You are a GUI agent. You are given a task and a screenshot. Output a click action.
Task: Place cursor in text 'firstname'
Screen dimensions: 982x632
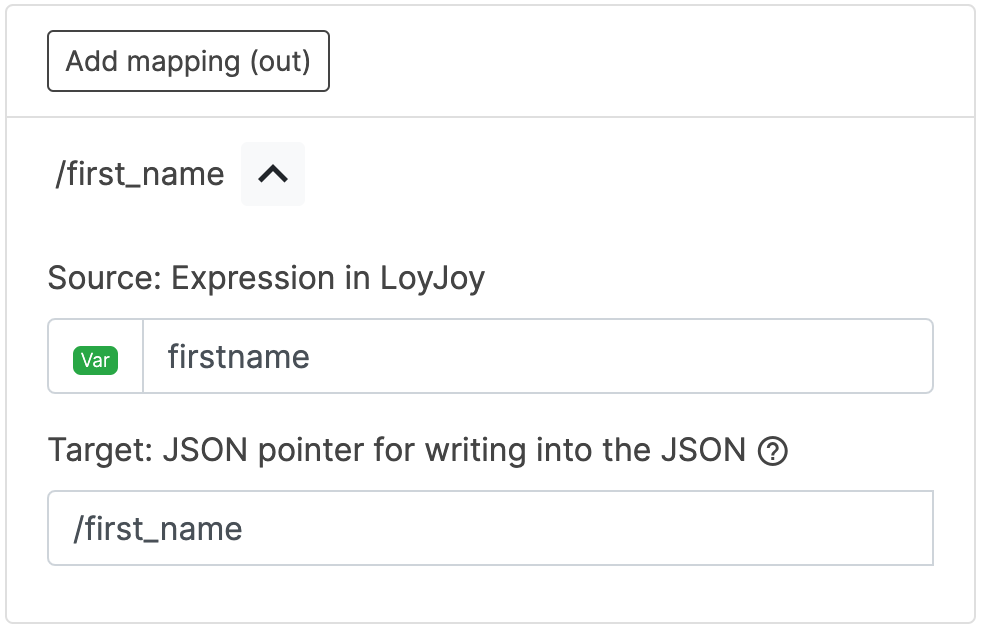pos(238,357)
